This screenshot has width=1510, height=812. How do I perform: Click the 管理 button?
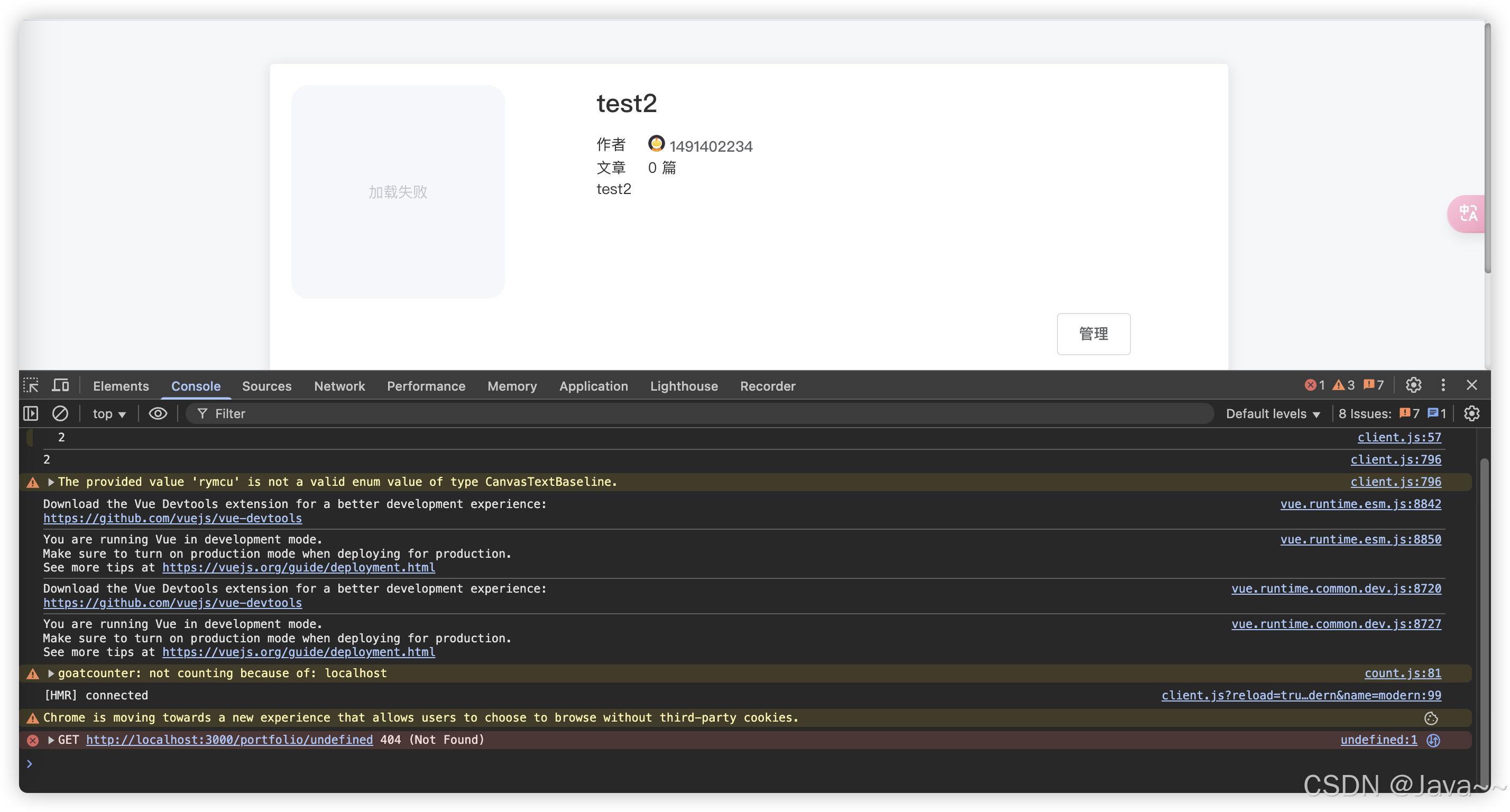coord(1093,334)
